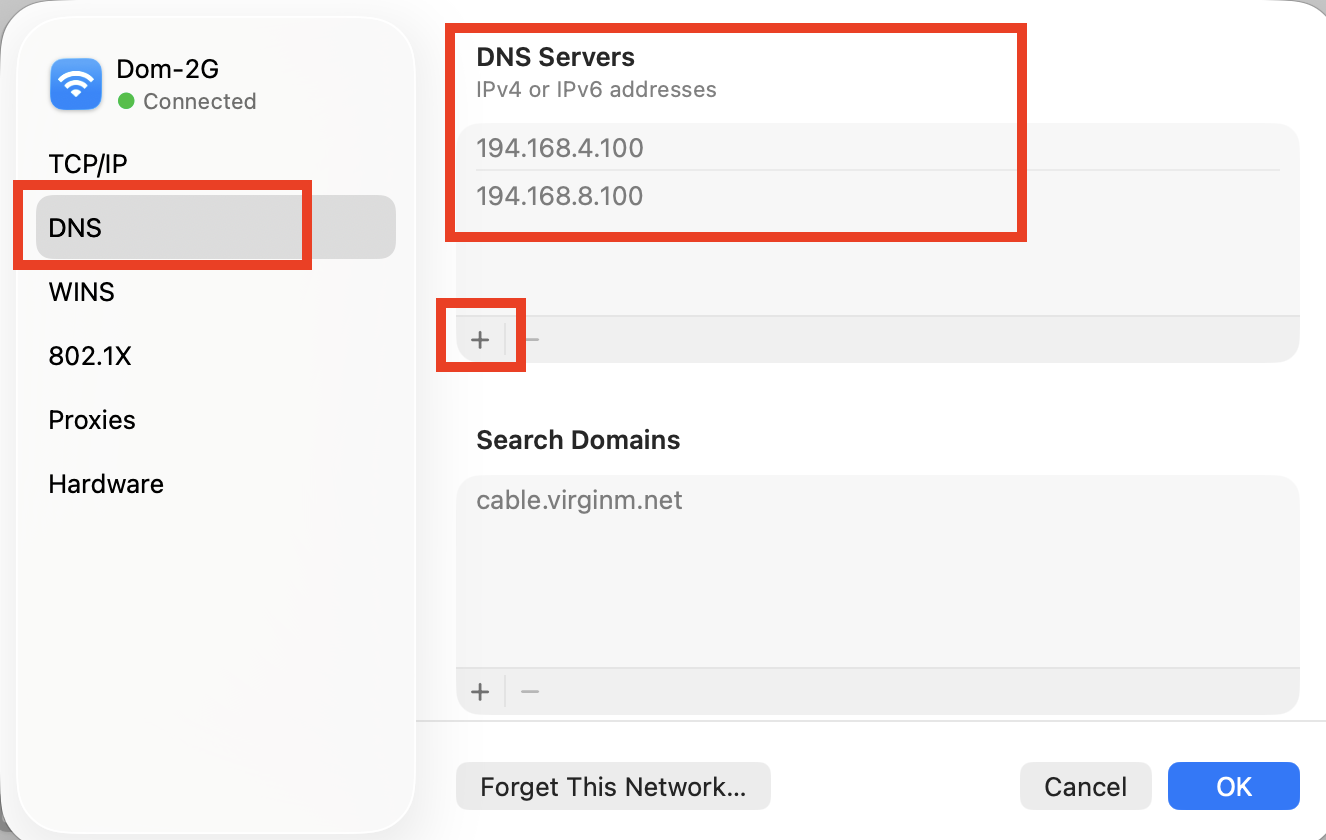
Task: Click Cancel to discard changes
Action: click(1086, 786)
